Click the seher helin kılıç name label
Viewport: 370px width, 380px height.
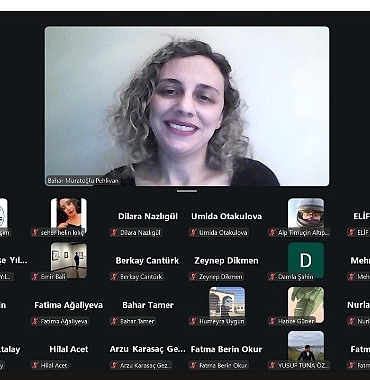(62, 232)
